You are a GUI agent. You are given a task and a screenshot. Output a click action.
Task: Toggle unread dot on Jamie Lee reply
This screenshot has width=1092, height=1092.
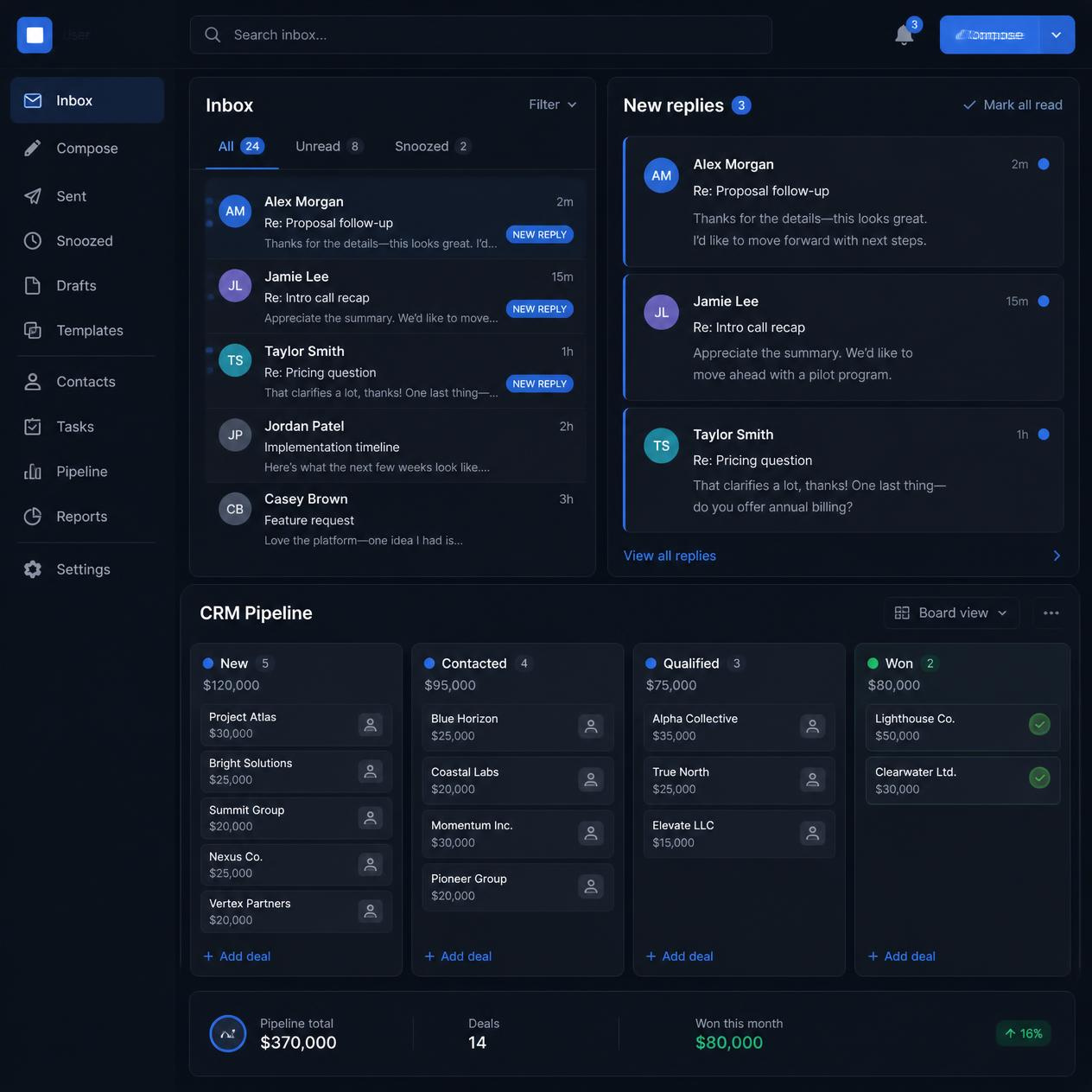coord(1044,302)
